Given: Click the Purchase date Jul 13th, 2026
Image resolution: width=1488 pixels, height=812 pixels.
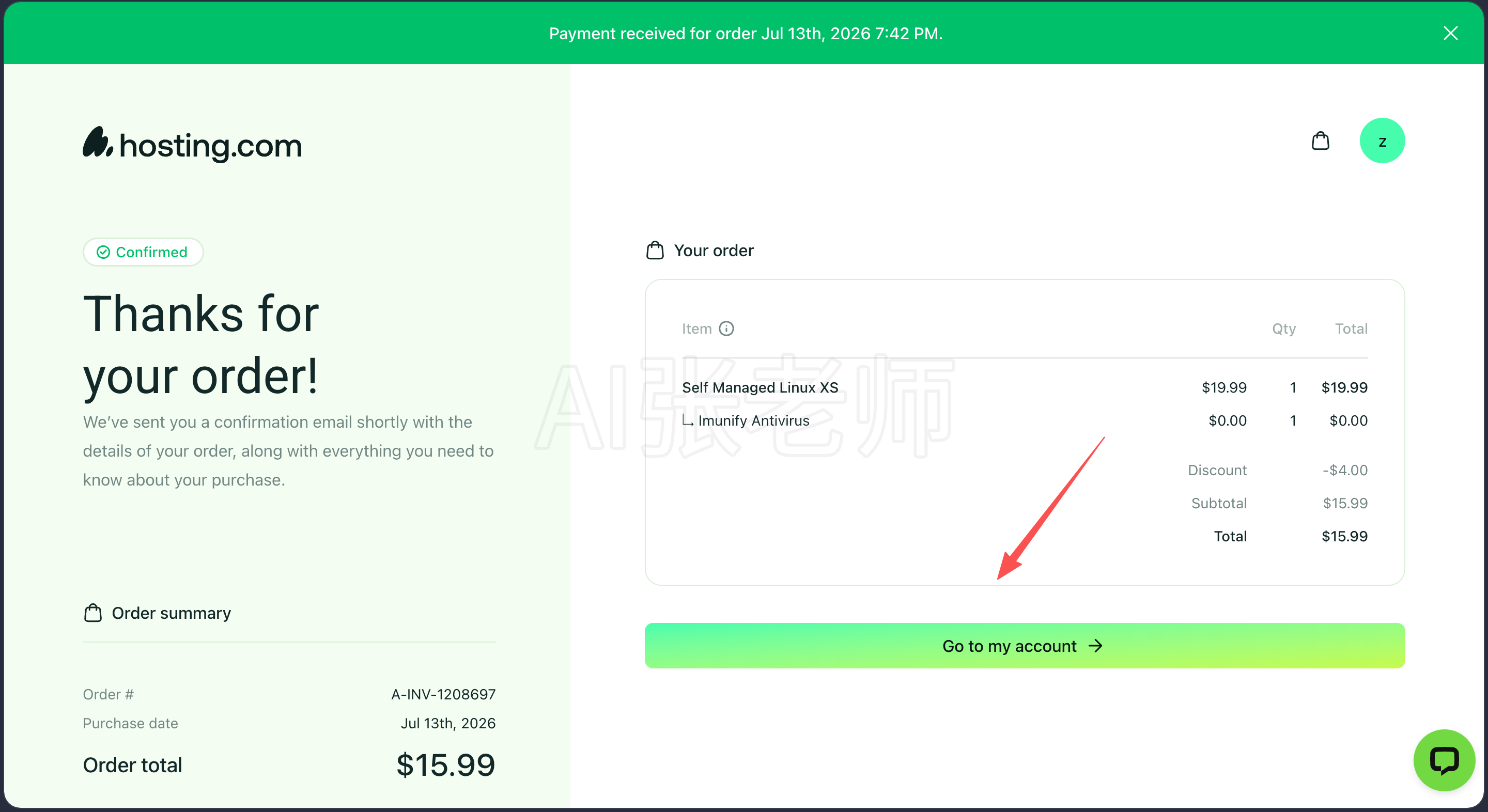Looking at the screenshot, I should coord(447,723).
